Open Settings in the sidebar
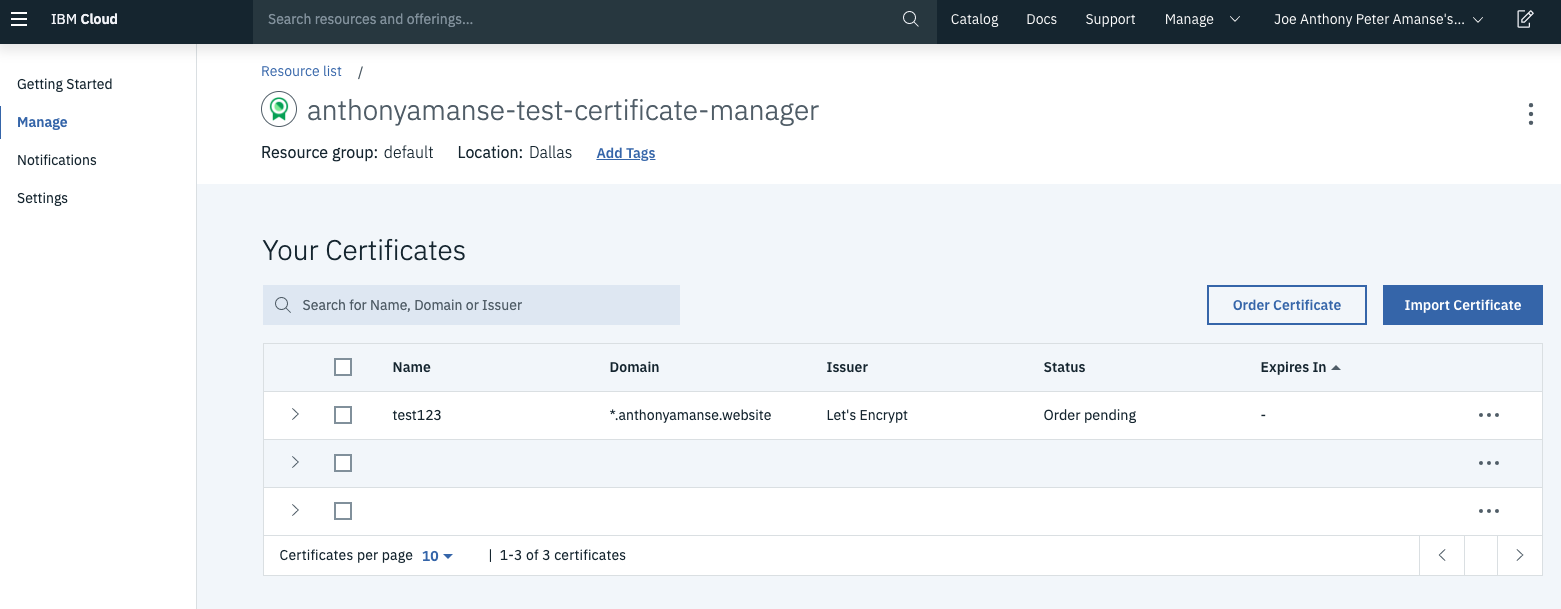Image resolution: width=1561 pixels, height=609 pixels. pos(42,198)
